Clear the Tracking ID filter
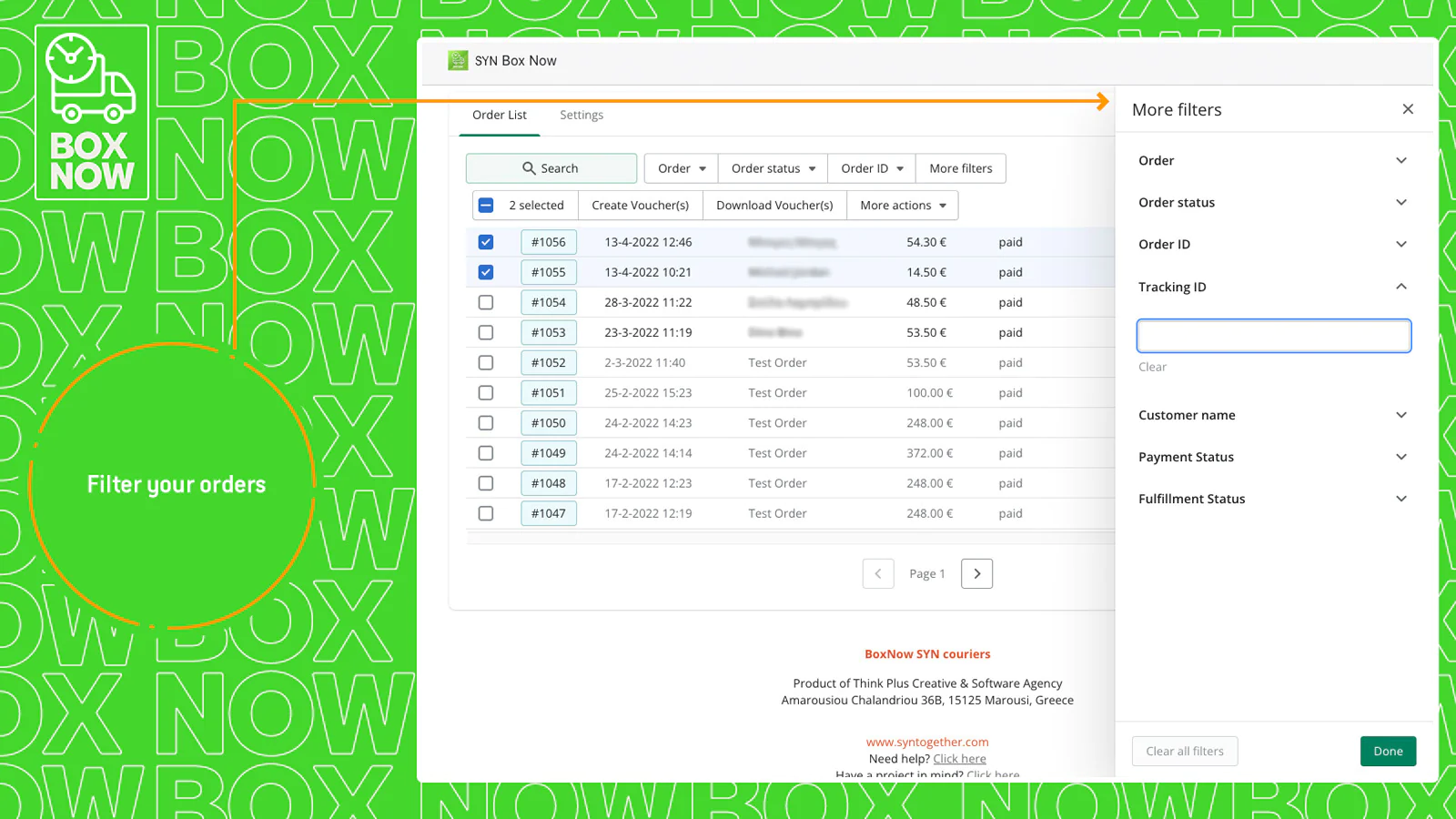Image resolution: width=1456 pixels, height=819 pixels. tap(1152, 367)
